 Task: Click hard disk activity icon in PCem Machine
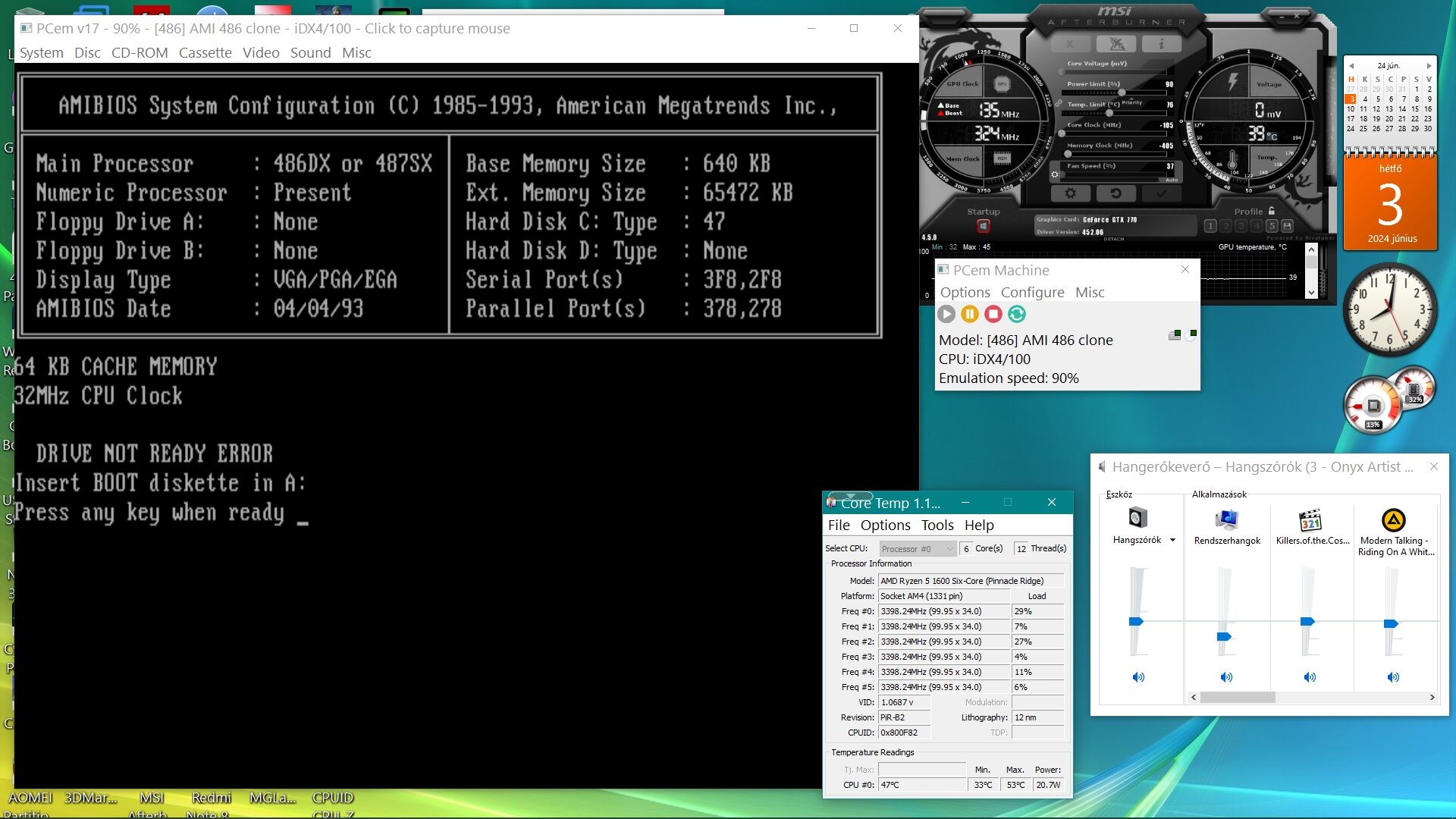pos(1175,334)
